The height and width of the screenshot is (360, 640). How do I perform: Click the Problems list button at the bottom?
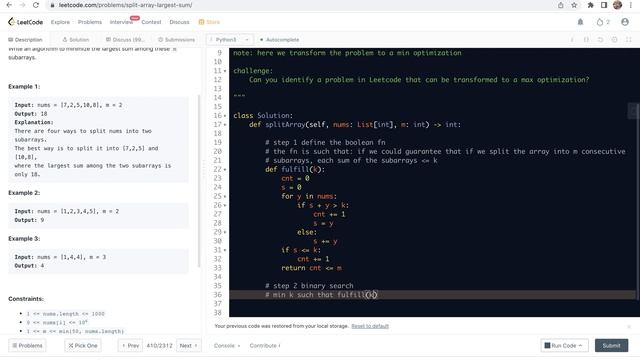(27, 346)
